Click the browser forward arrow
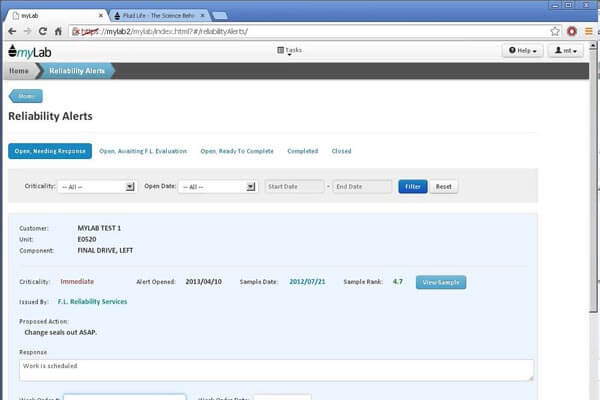Viewport: 600px width, 400px height. pyautogui.click(x=27, y=31)
